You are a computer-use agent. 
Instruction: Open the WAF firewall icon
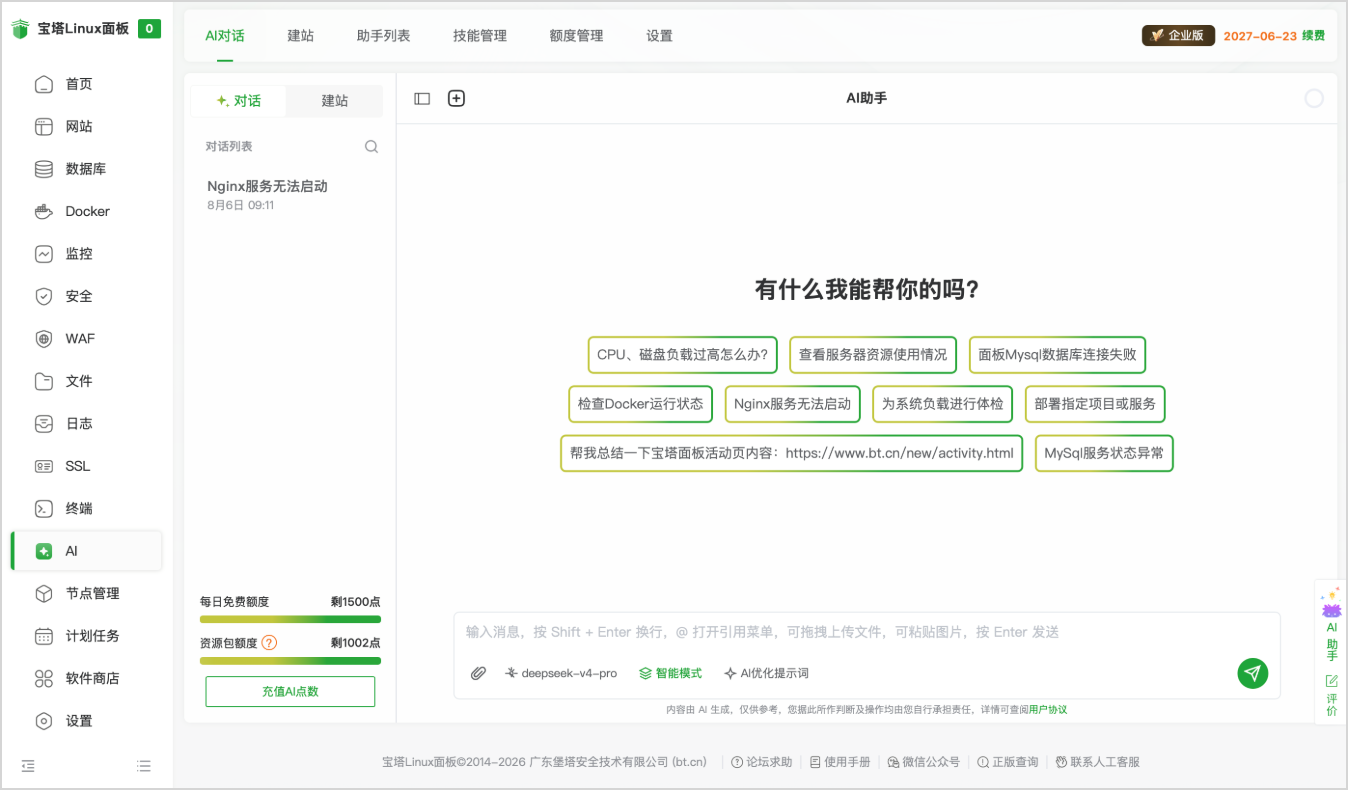pyautogui.click(x=44, y=339)
